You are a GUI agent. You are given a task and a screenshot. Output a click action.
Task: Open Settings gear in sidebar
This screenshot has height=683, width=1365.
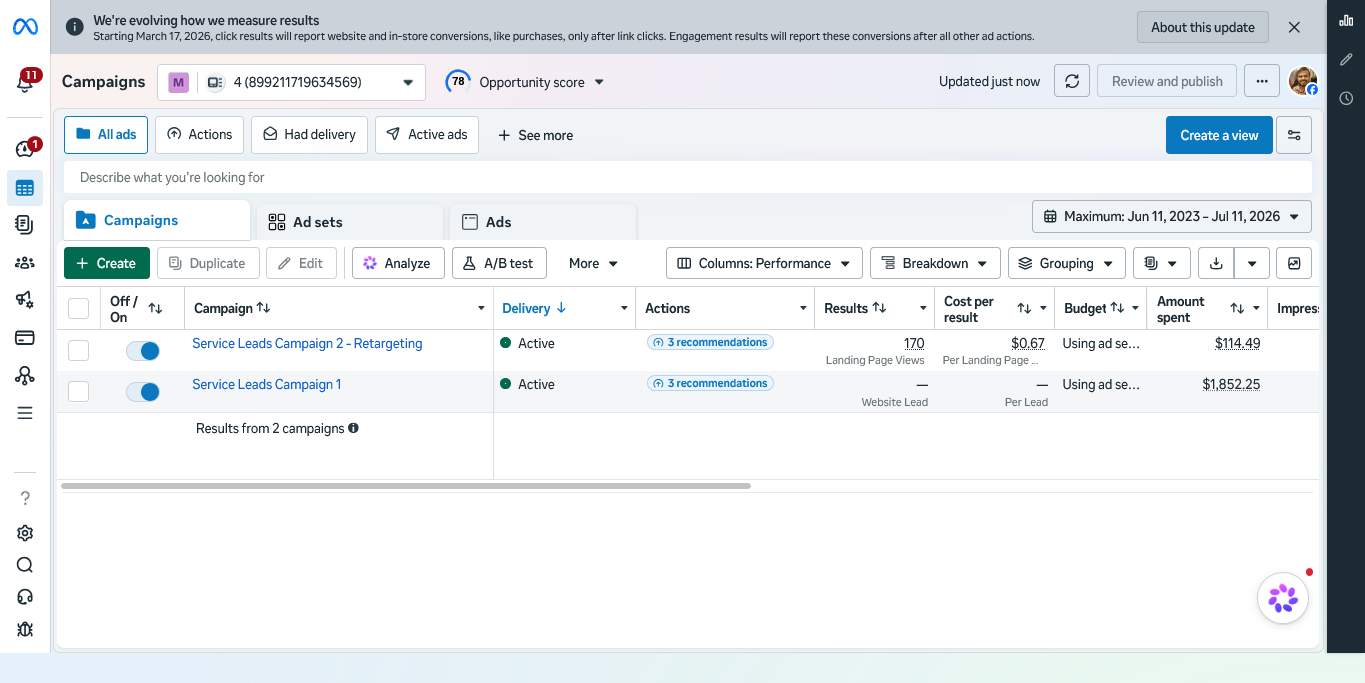[25, 533]
